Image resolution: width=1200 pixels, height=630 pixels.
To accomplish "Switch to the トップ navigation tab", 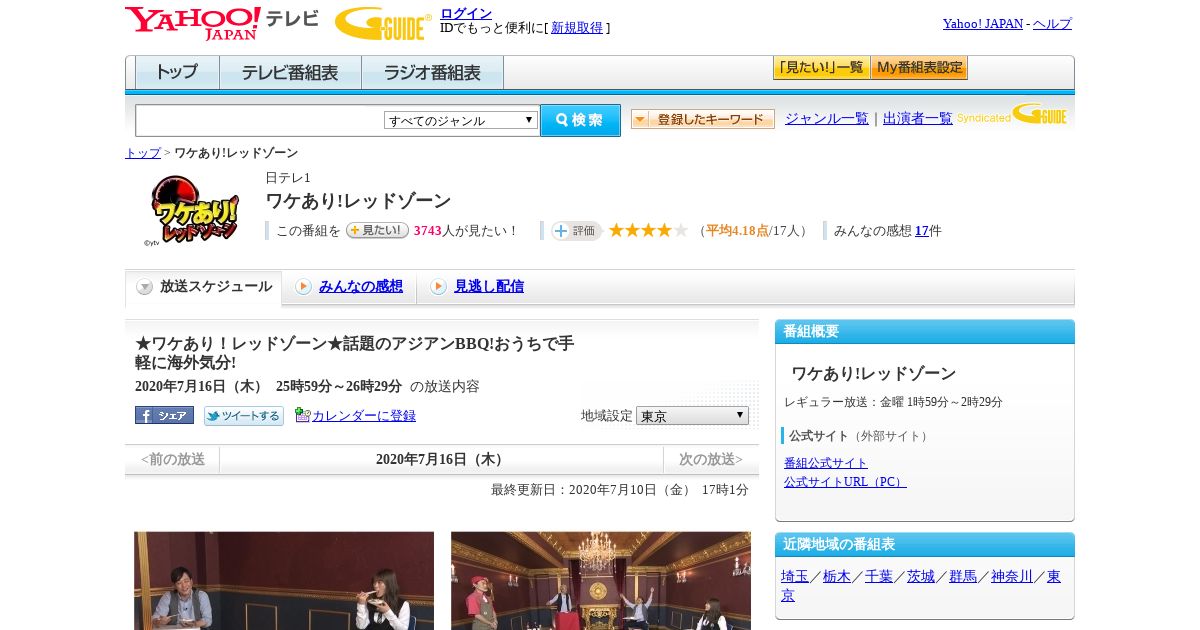I will (x=177, y=73).
